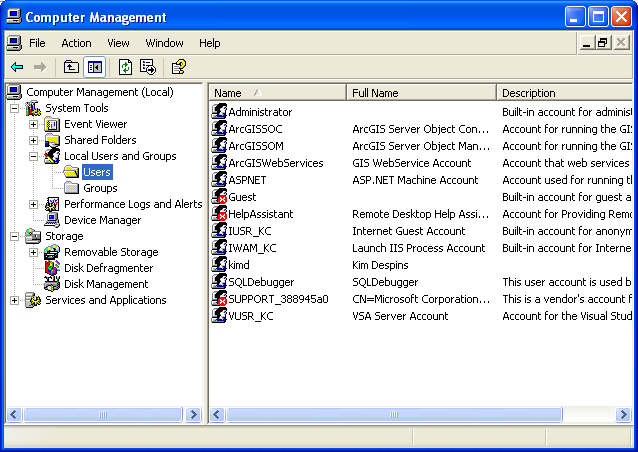Click the Refresh toolbar icon
The width and height of the screenshot is (638, 452).
pyautogui.click(x=125, y=67)
